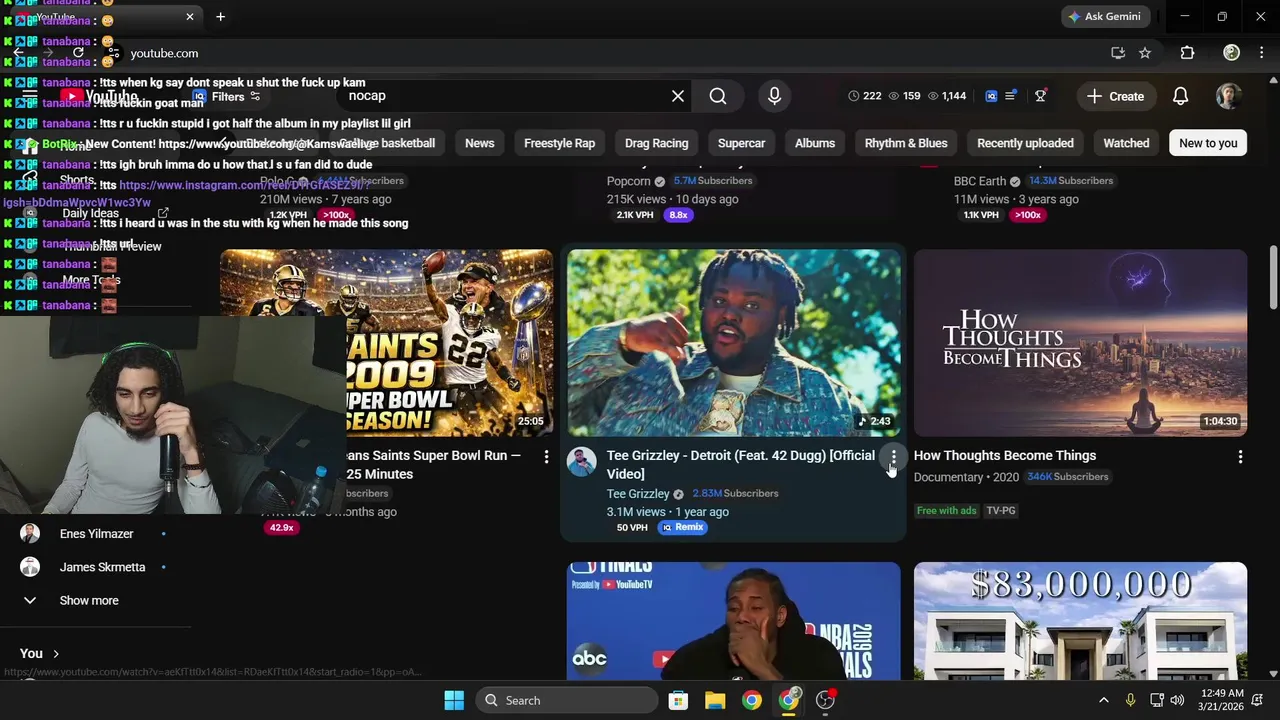Play the $83,000,000 house thumbnail
Viewport: 1280px width, 720px height.
[1080, 621]
